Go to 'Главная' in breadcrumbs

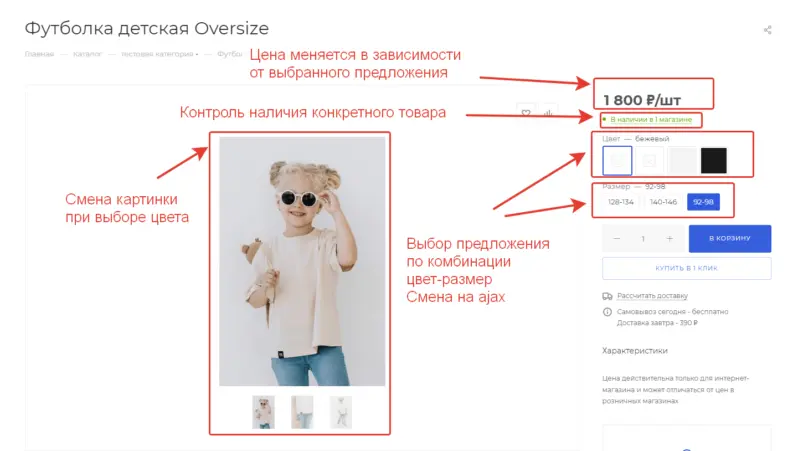click(40, 54)
